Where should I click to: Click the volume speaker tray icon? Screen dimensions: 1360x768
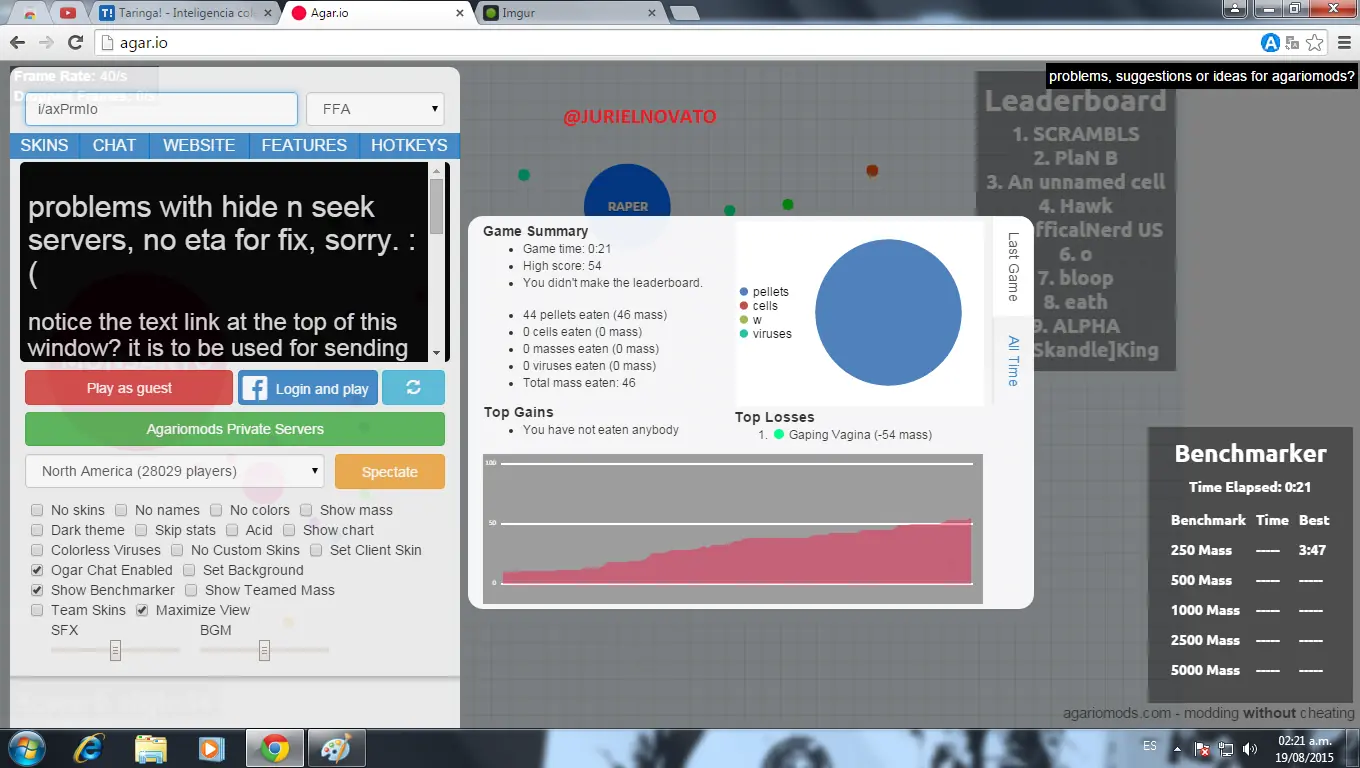tap(1249, 748)
